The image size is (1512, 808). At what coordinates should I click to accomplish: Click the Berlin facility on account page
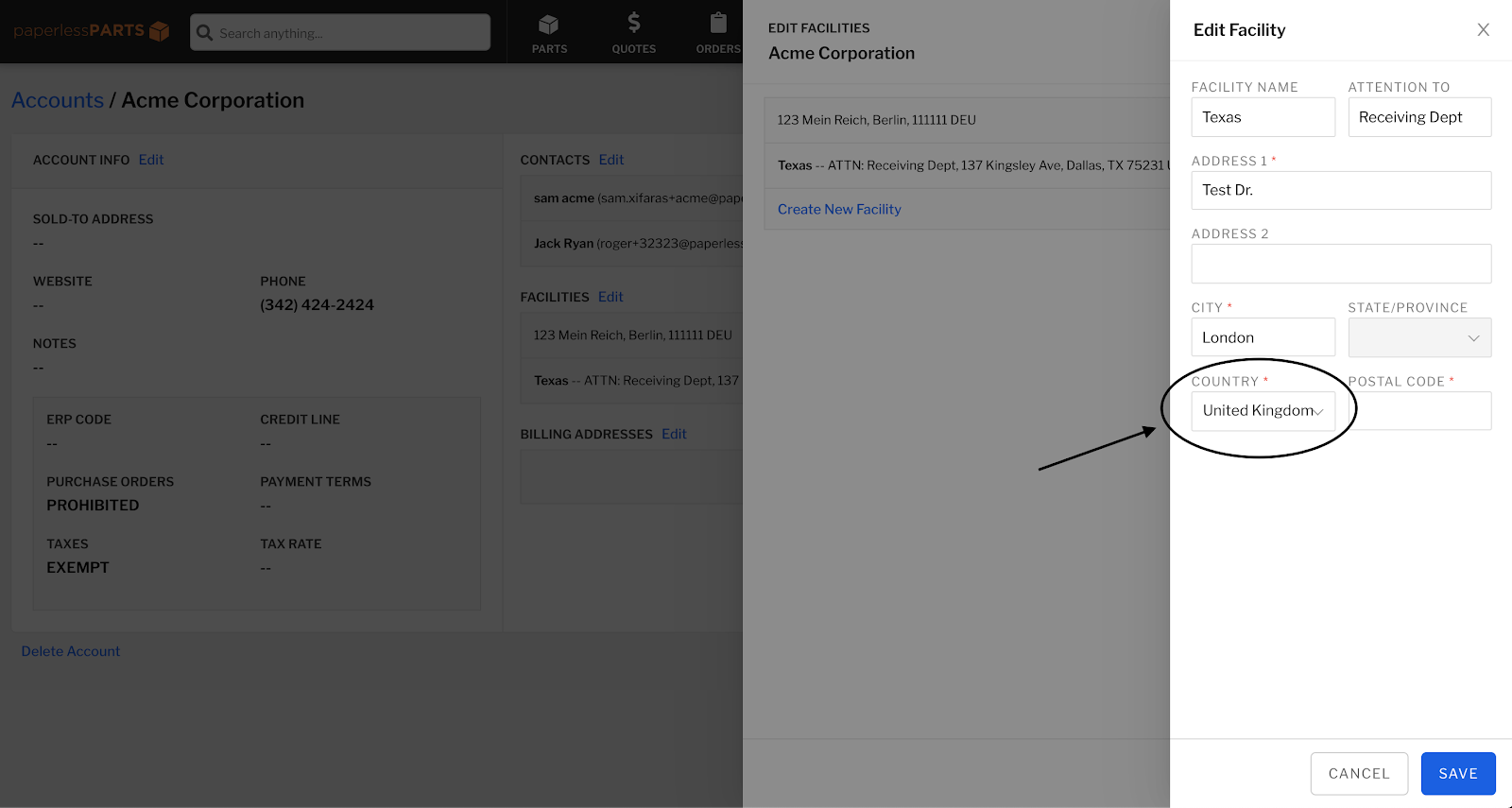pyautogui.click(x=631, y=335)
